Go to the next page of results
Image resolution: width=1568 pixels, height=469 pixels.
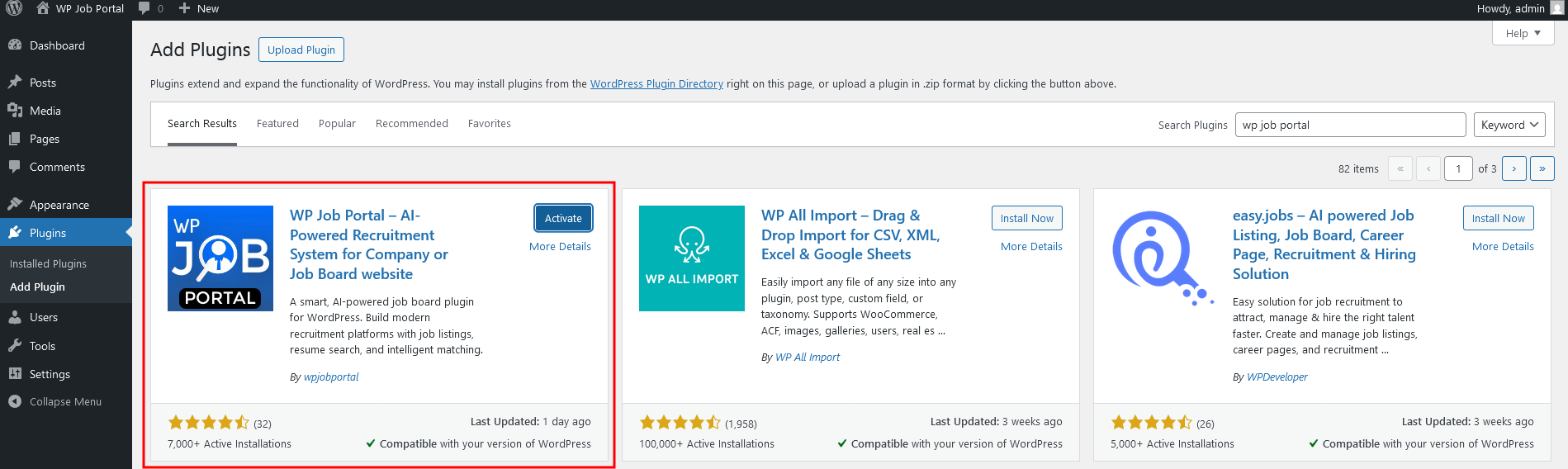coord(1514,168)
